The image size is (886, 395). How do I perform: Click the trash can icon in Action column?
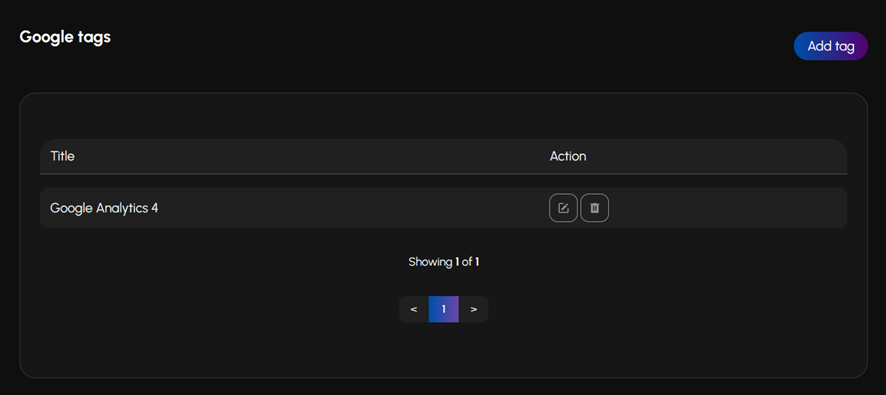(x=594, y=208)
